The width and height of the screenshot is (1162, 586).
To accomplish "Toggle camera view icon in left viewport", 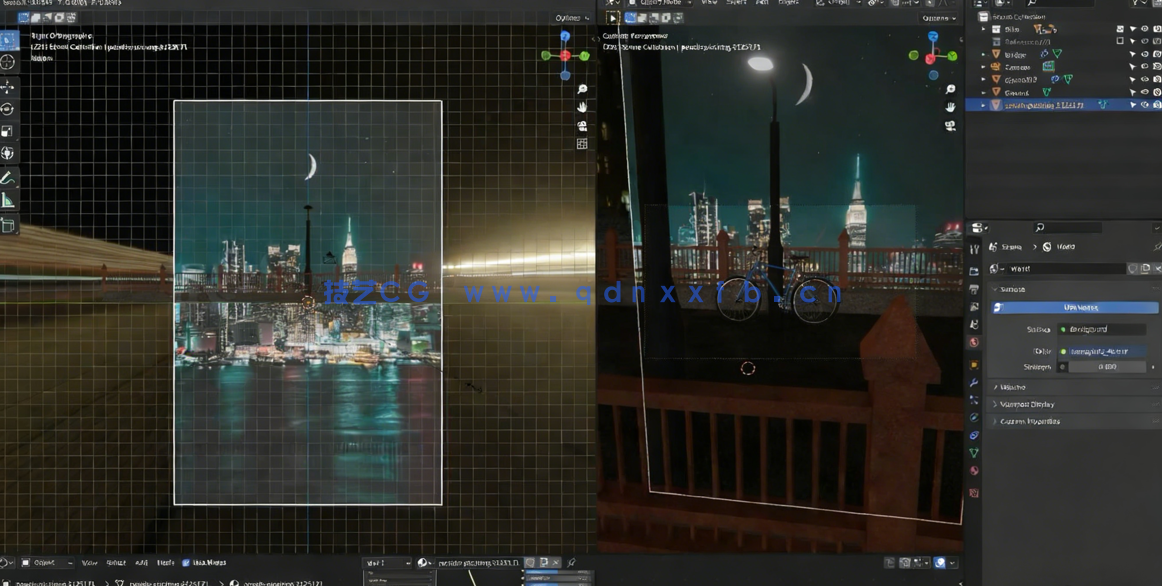I will pyautogui.click(x=582, y=126).
